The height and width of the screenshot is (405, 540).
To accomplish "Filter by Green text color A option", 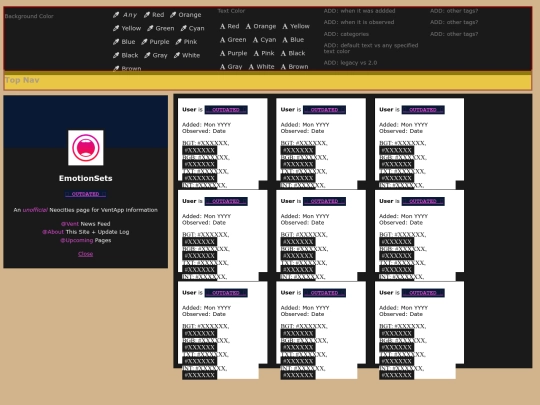I will click(x=233, y=40).
